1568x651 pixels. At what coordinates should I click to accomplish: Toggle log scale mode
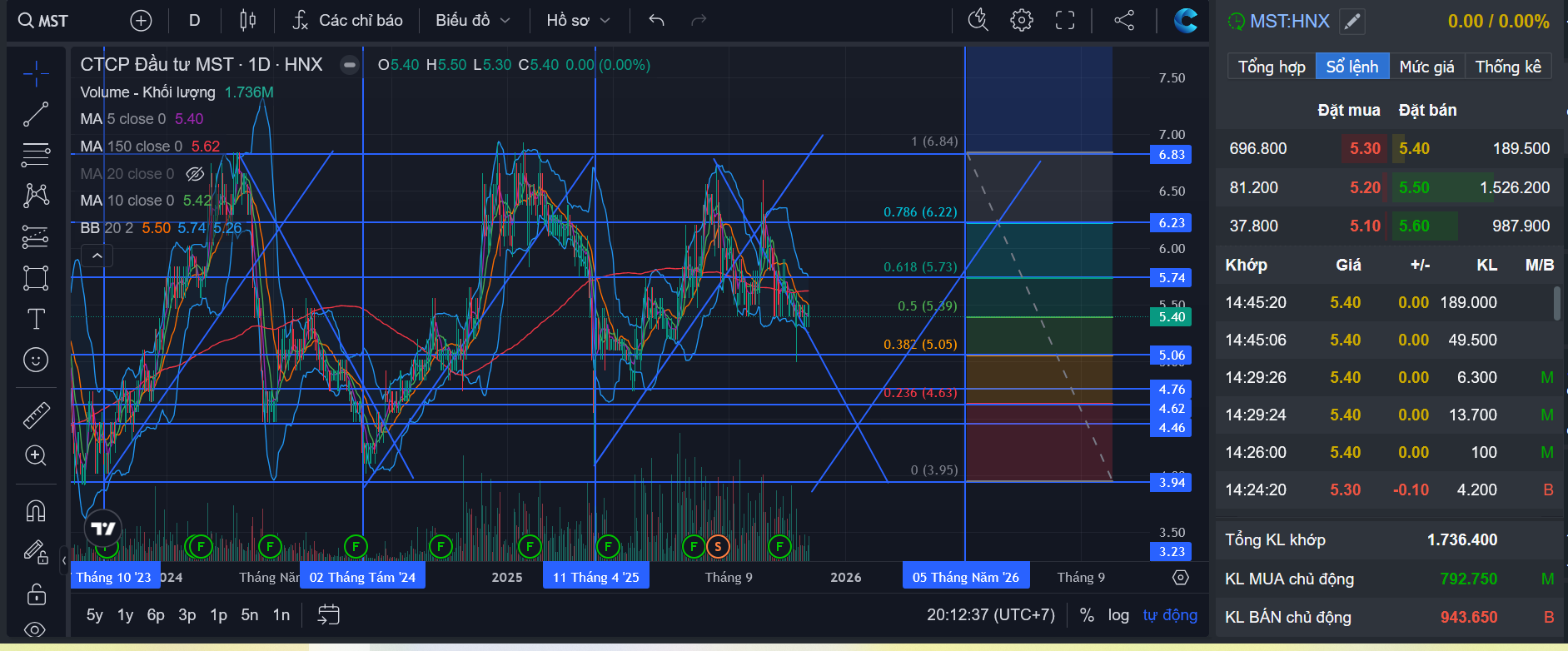click(x=1118, y=615)
